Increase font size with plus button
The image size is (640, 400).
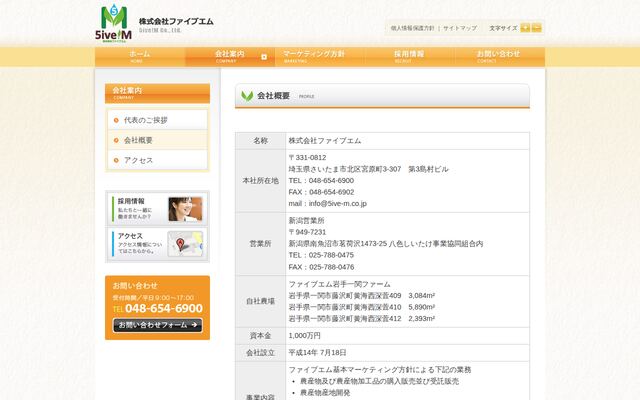click(525, 28)
